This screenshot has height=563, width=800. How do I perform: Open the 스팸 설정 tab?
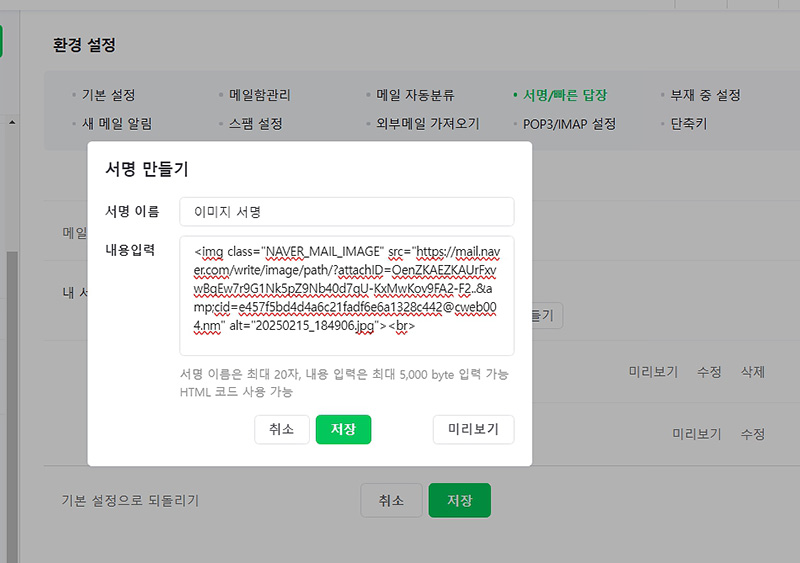coord(255,124)
